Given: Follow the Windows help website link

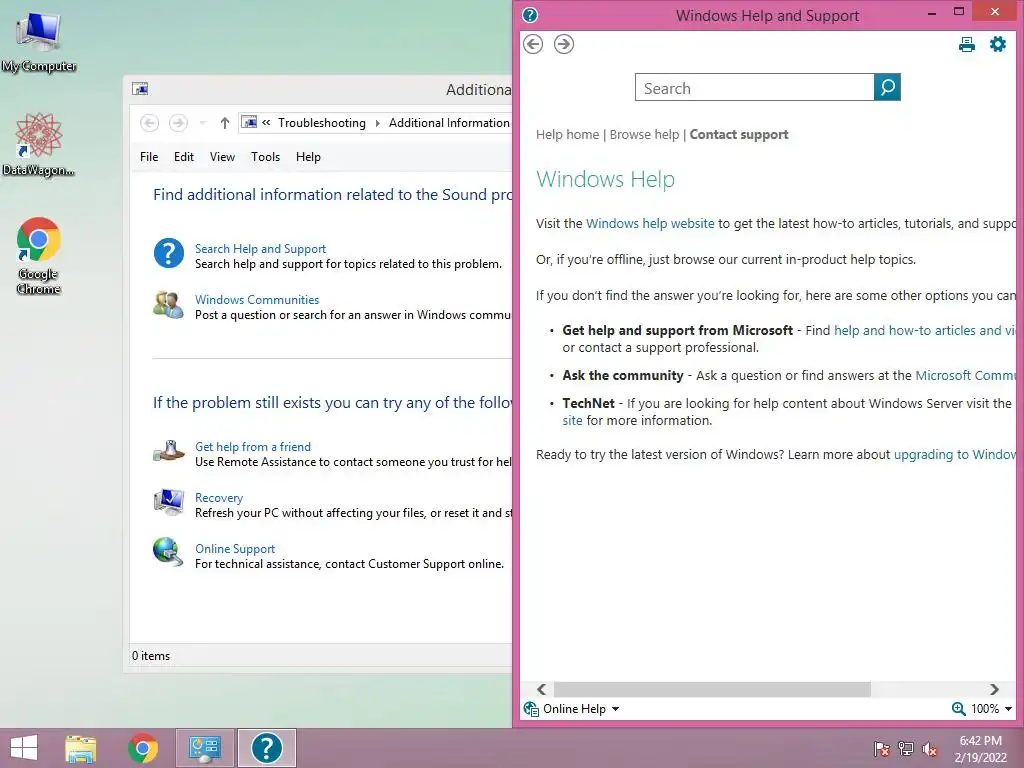Looking at the screenshot, I should tap(650, 223).
